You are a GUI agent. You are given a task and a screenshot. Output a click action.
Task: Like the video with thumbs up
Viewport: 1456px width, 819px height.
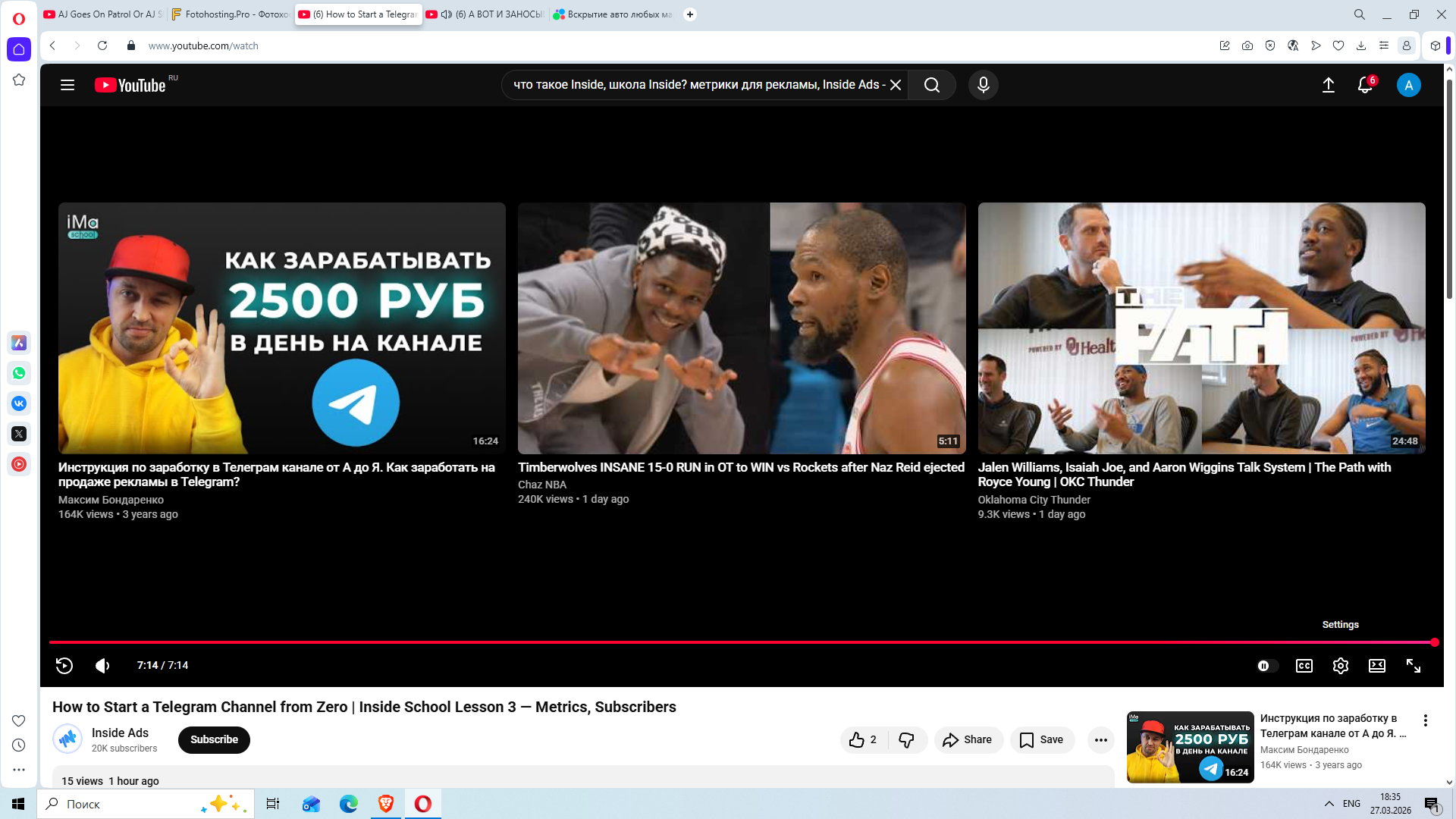857,740
